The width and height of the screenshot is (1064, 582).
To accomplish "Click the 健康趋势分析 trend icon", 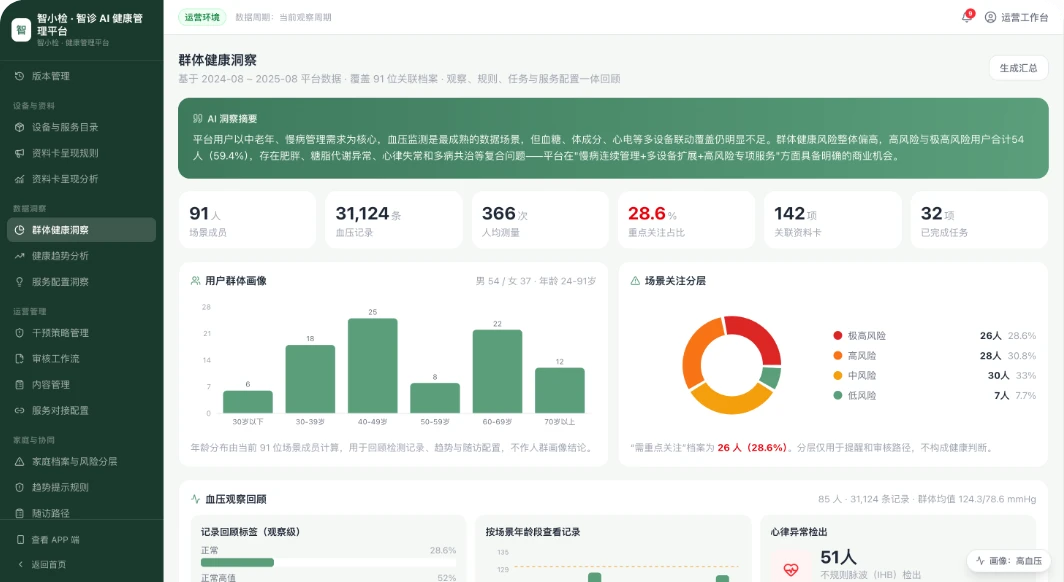I will tap(19, 256).
